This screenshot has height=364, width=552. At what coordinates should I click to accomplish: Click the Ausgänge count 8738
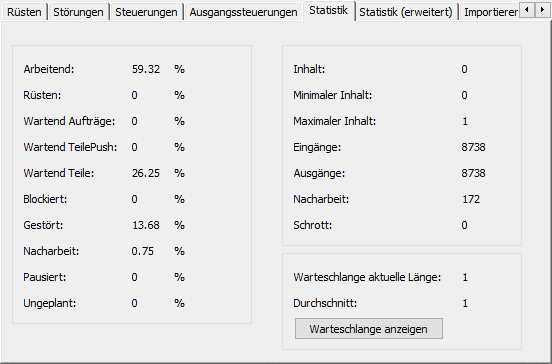pos(473,173)
